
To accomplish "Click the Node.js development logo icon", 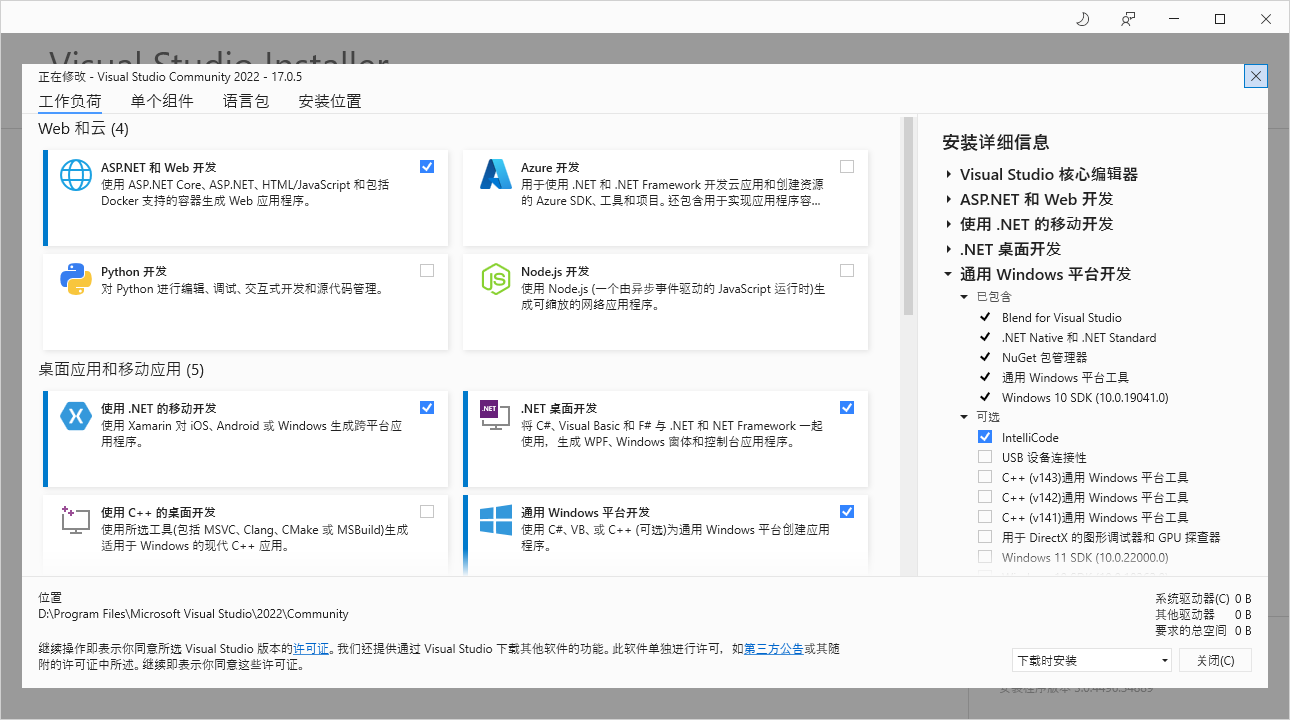I will [x=496, y=279].
